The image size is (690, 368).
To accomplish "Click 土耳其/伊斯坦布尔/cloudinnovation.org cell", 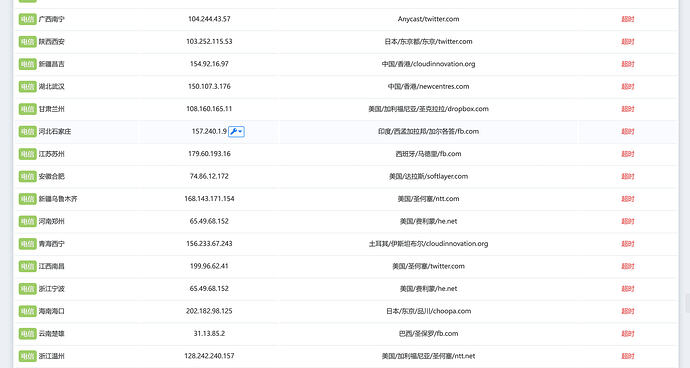I will [x=429, y=243].
